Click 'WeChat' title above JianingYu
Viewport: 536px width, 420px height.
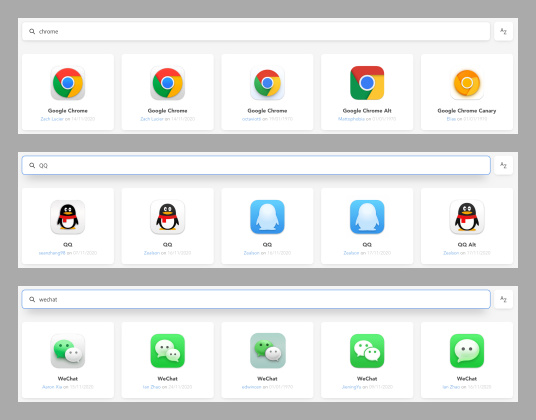(367, 379)
